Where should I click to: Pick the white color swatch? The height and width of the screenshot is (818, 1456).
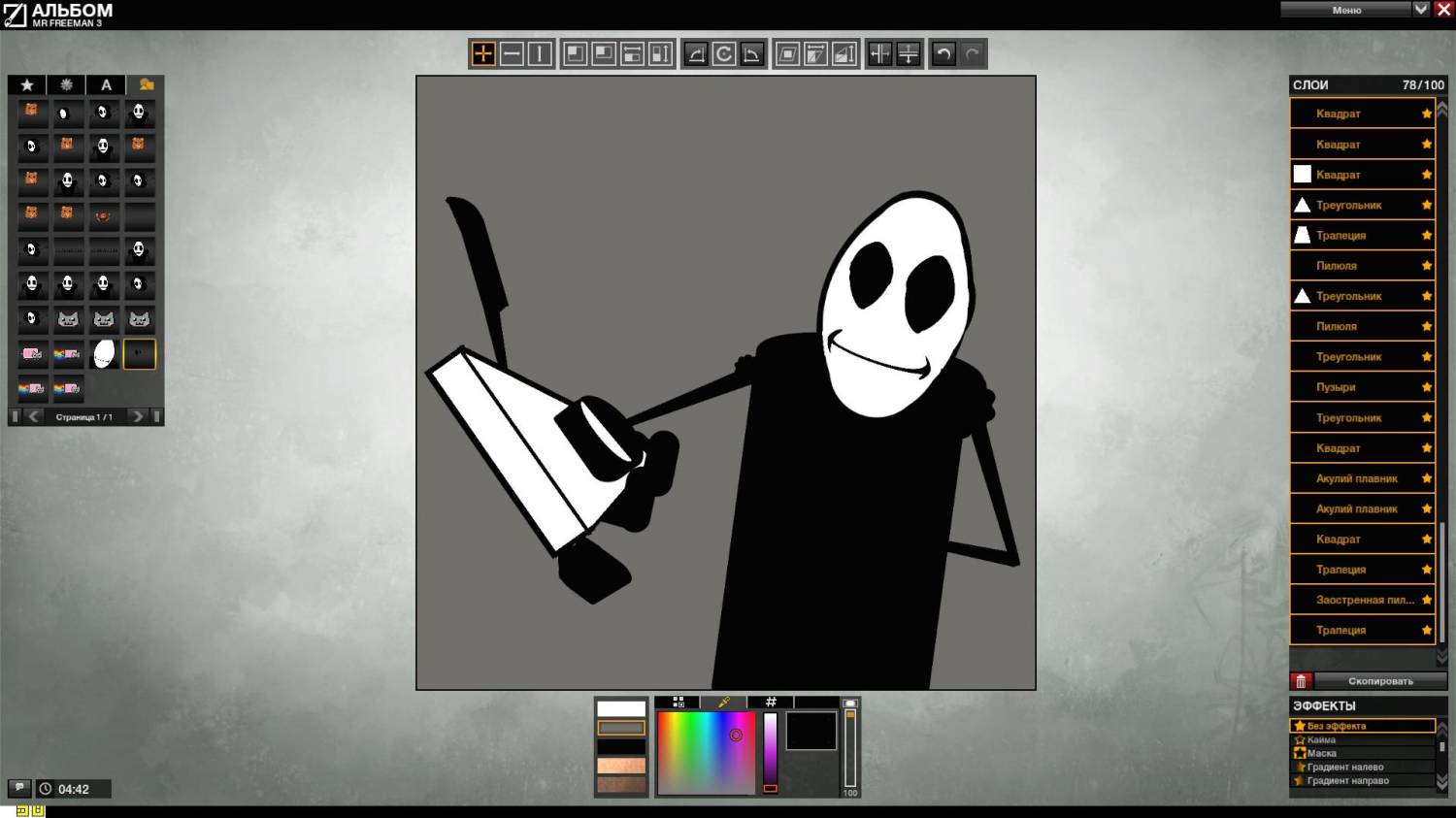(x=621, y=708)
